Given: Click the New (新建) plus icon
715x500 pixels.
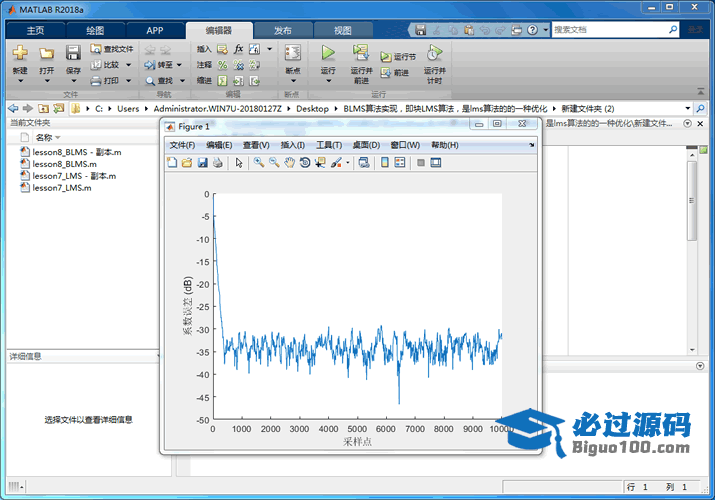Looking at the screenshot, I should pos(20,53).
